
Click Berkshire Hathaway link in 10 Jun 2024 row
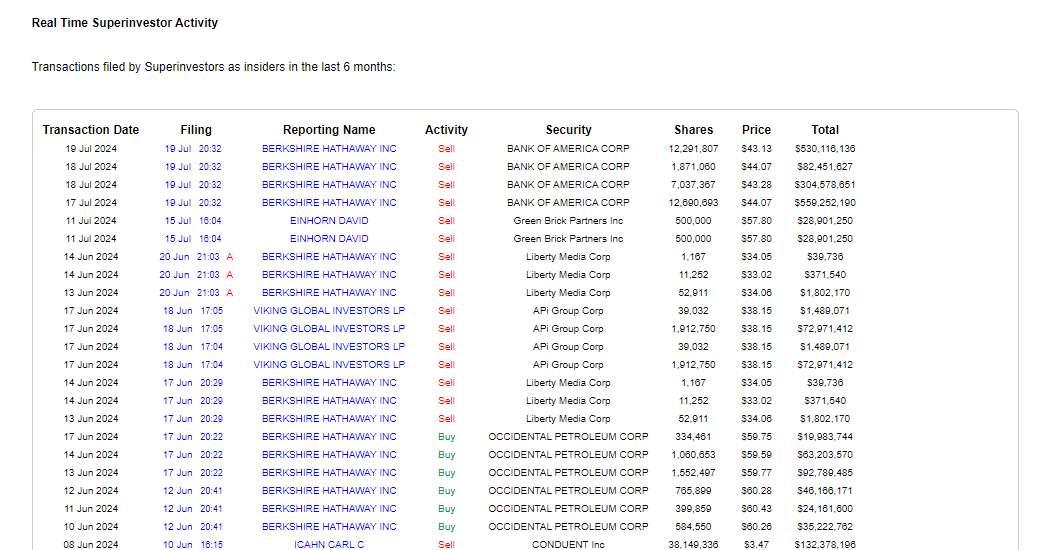(x=329, y=527)
